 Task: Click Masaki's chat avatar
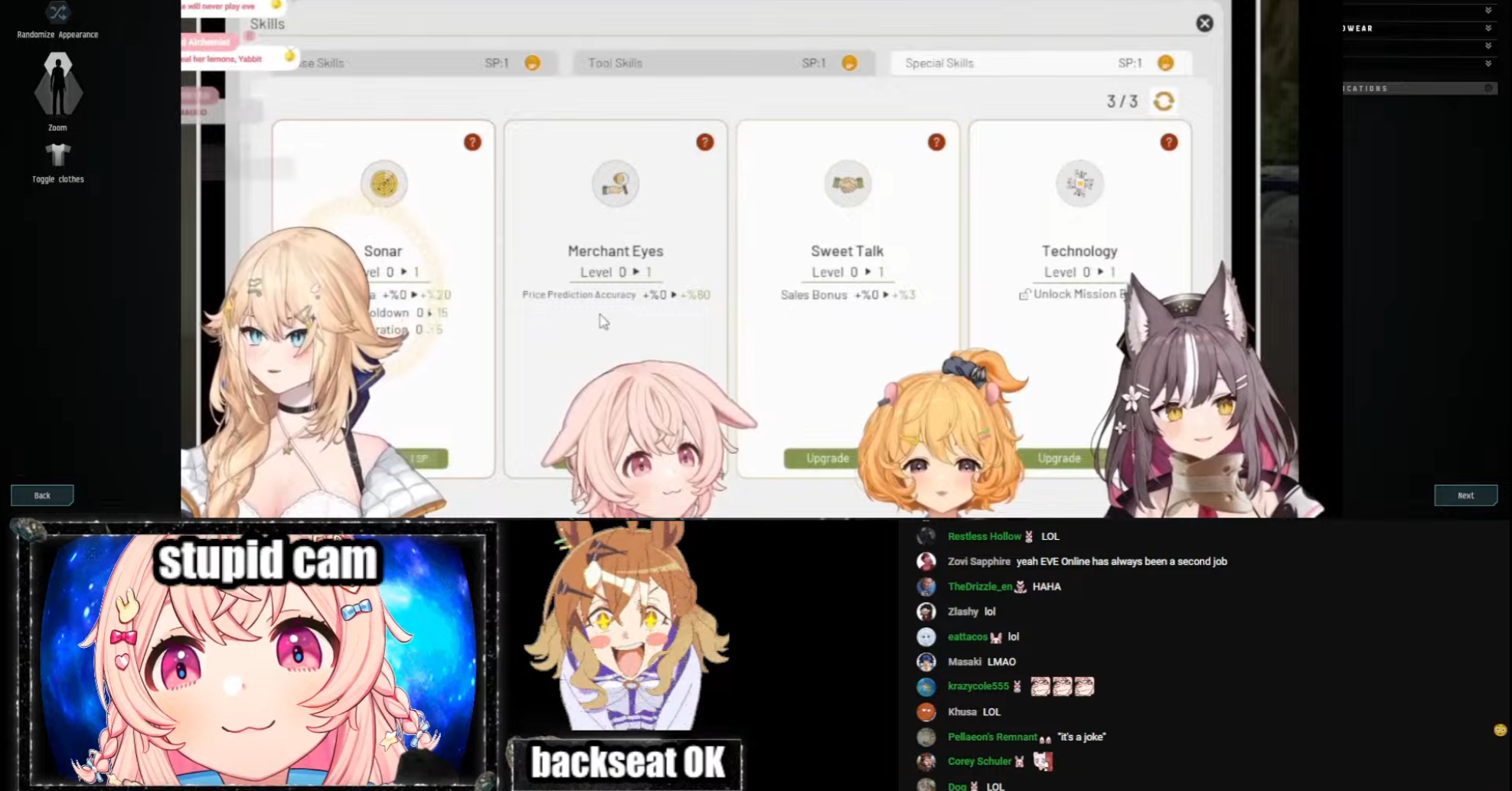(x=926, y=662)
